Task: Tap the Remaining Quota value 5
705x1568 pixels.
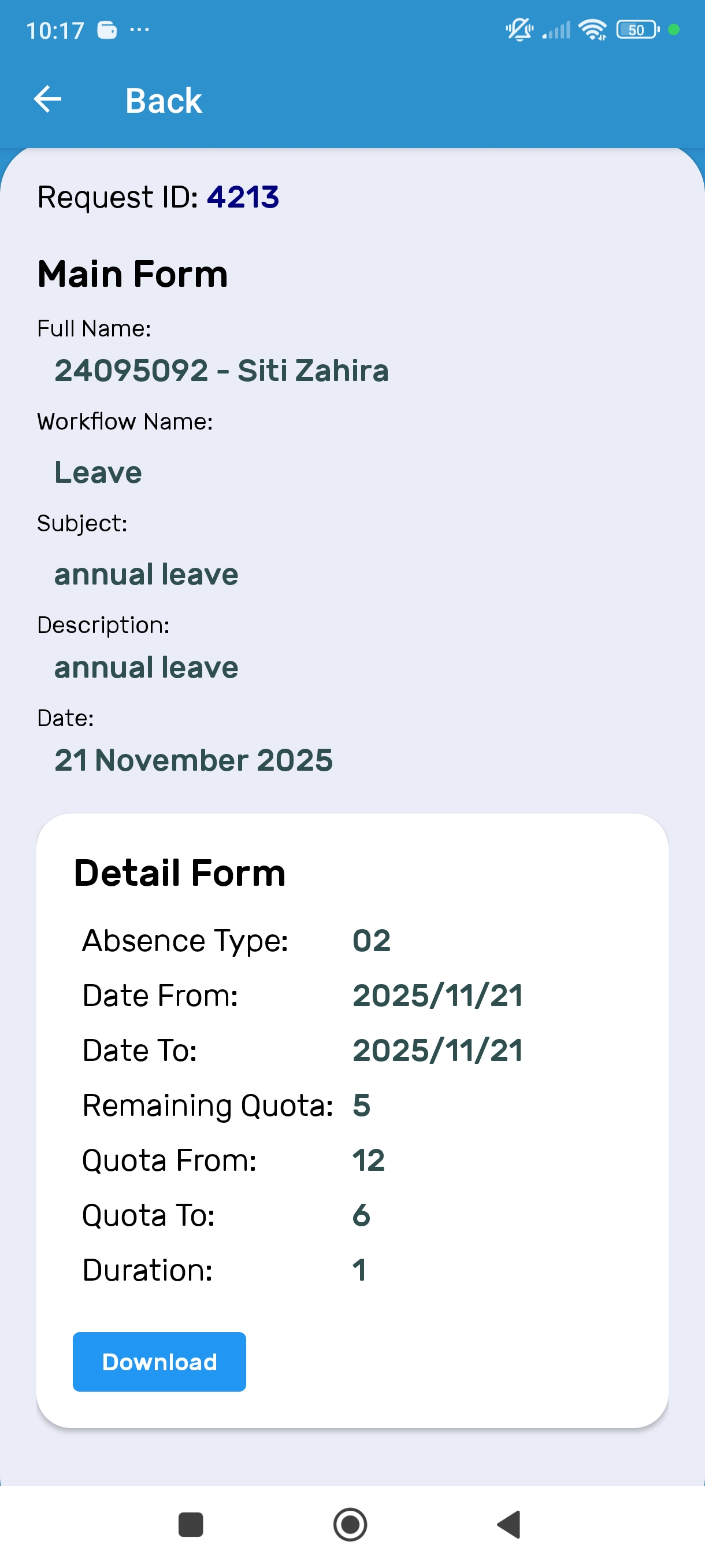Action: 361,1105
